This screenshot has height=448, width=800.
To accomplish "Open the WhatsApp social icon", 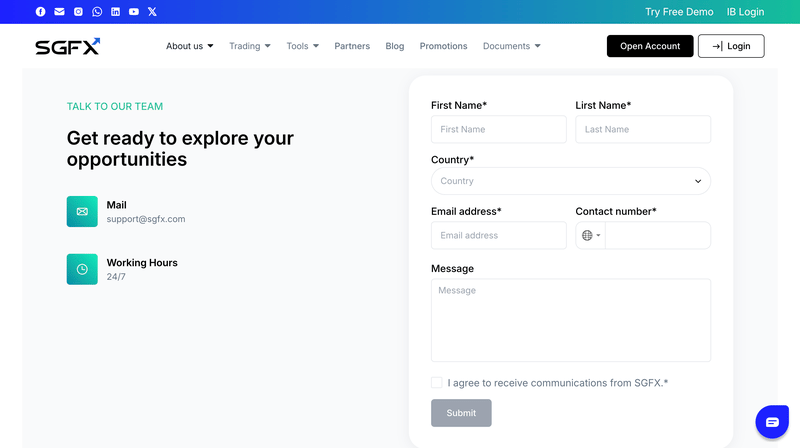I will click(x=97, y=12).
